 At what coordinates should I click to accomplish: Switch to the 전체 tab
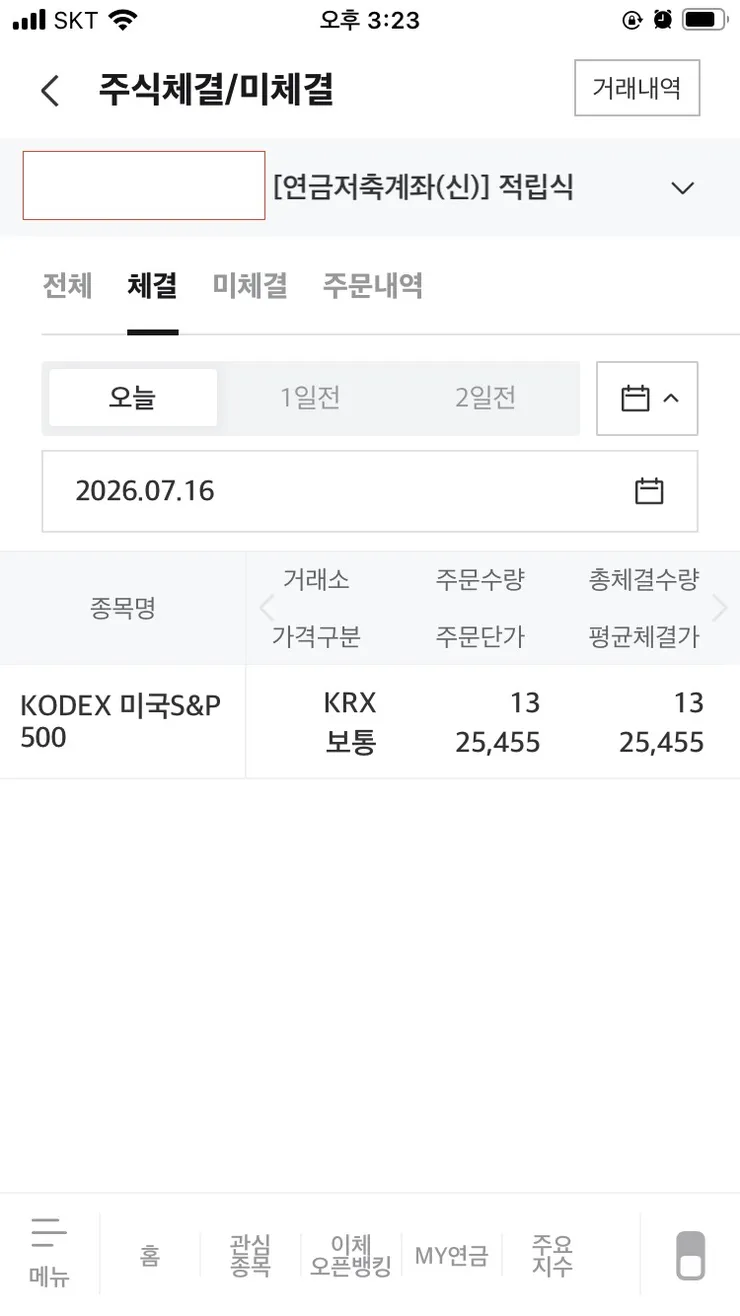[x=67, y=286]
